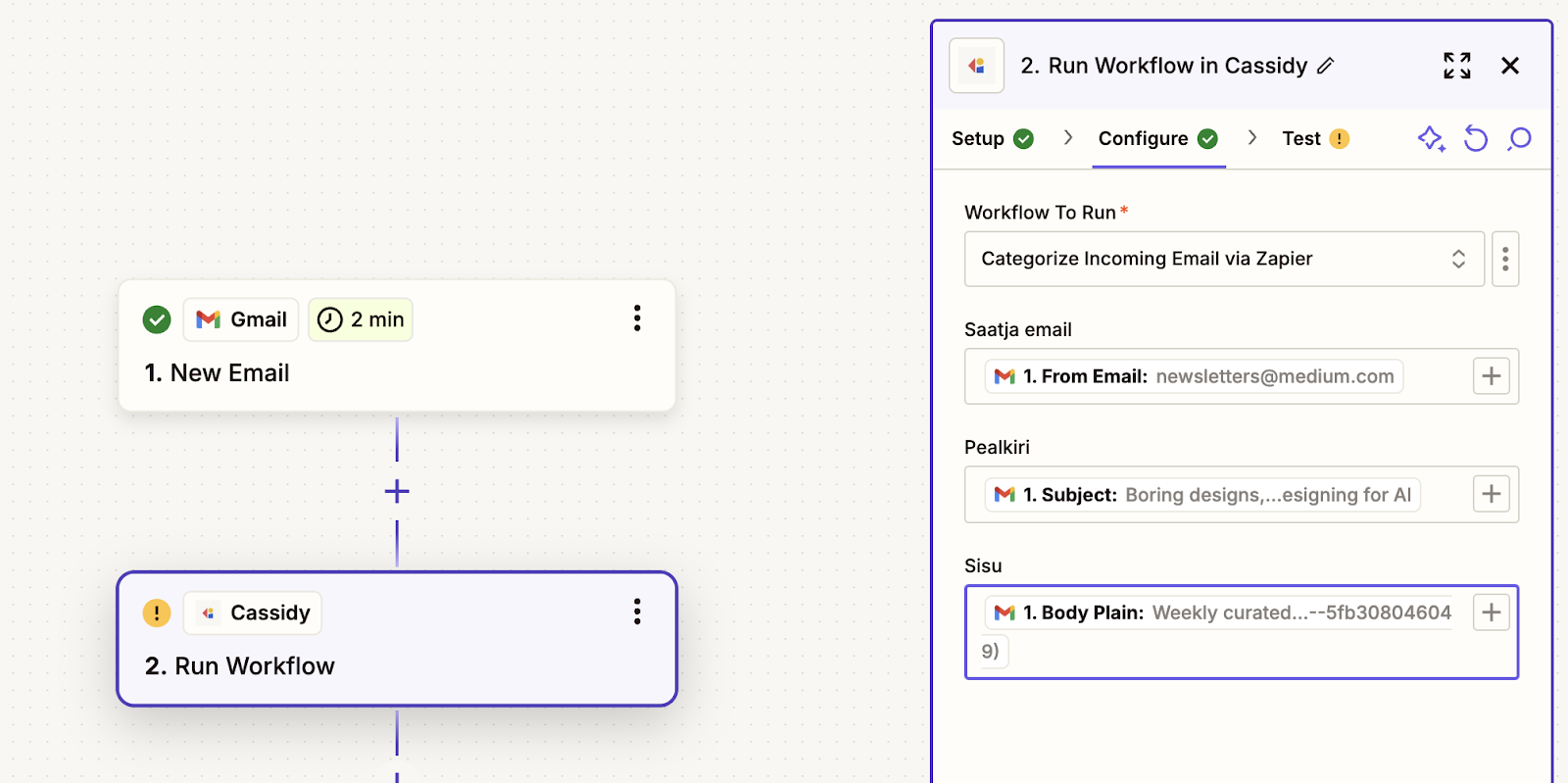The width and height of the screenshot is (1568, 783).
Task: Click the green check next to Configure
Action: [1207, 139]
